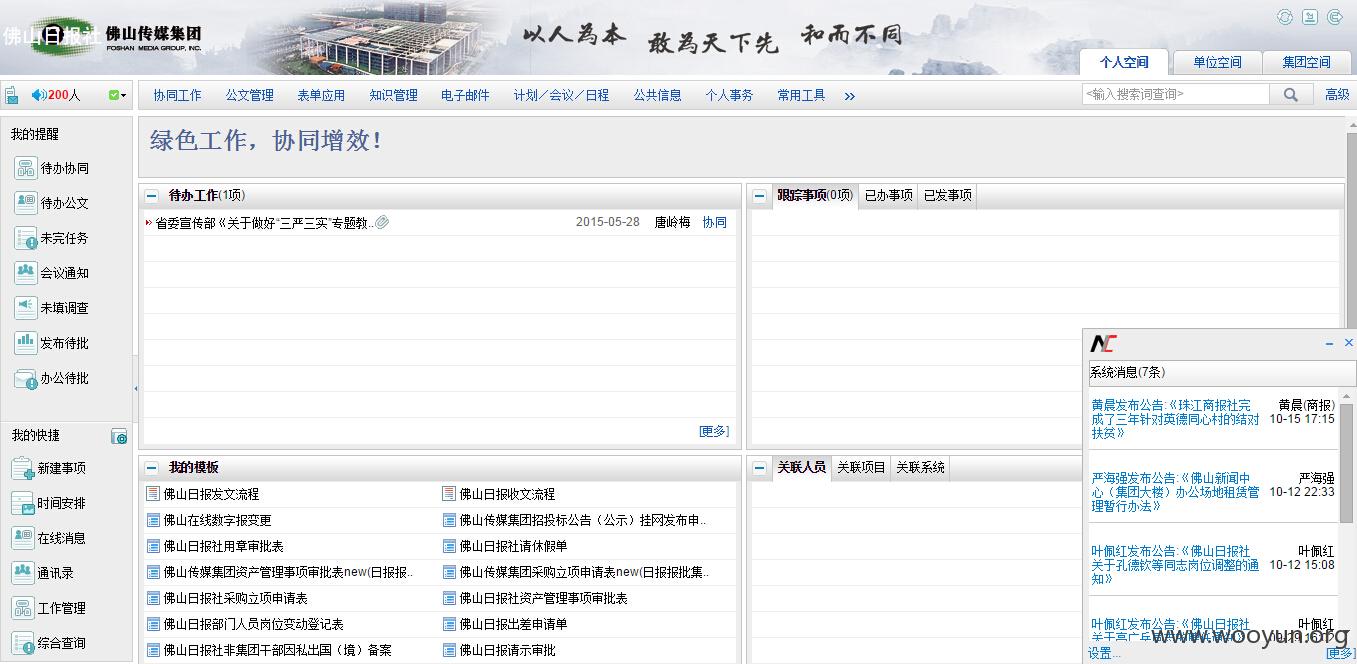
Task: Click the download icon in the top-right header
Action: coord(1310,17)
